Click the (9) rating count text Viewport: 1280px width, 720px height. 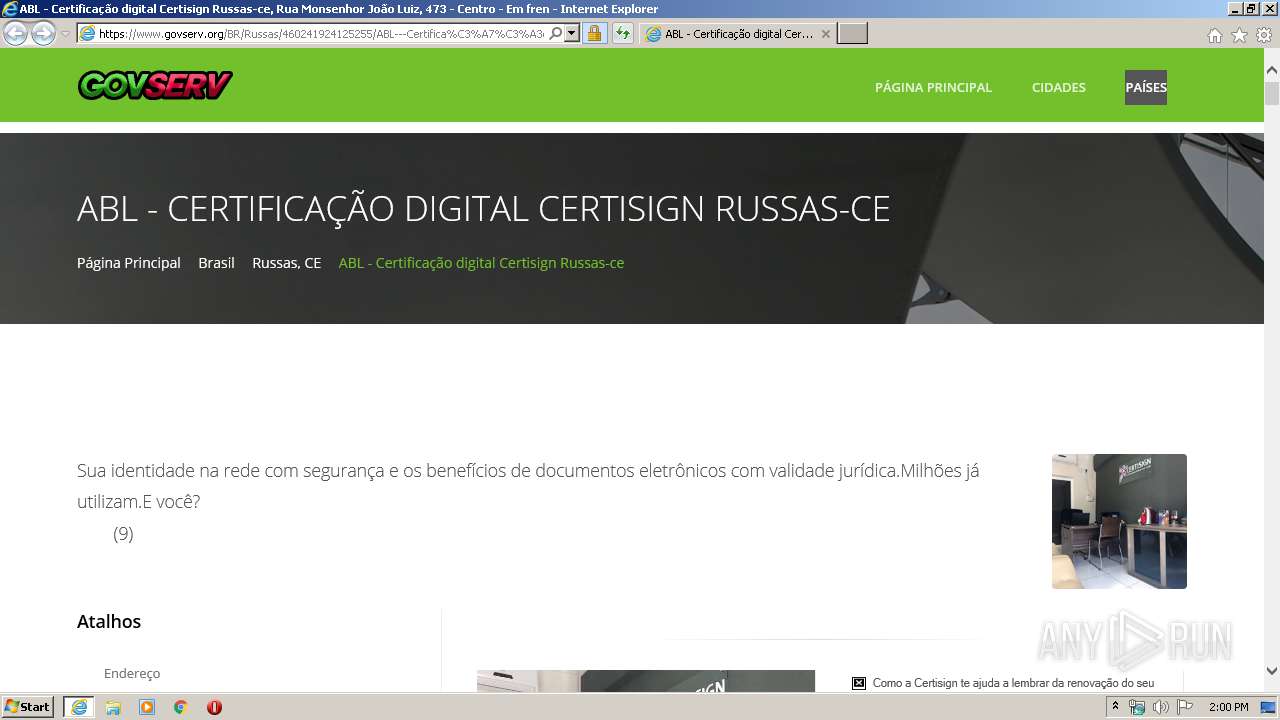tap(123, 534)
